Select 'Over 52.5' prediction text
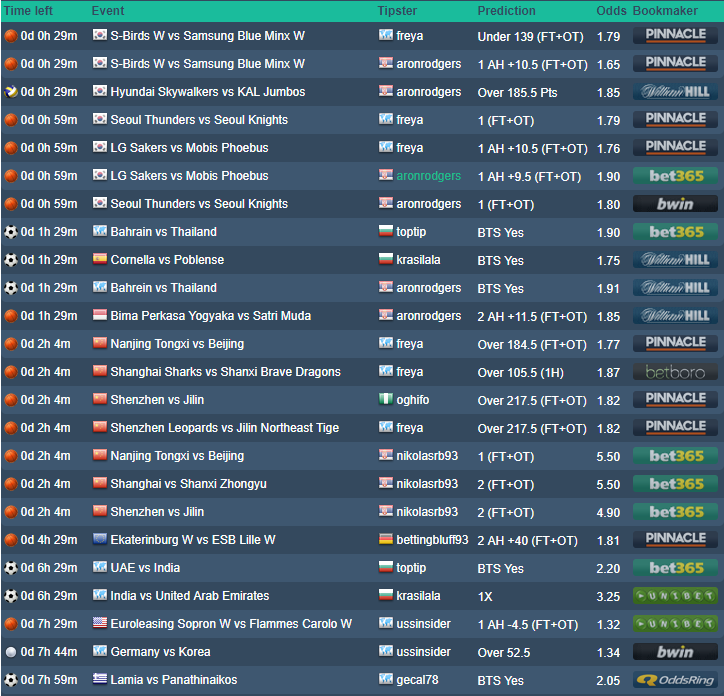Image resolution: width=724 pixels, height=696 pixels. coord(504,653)
